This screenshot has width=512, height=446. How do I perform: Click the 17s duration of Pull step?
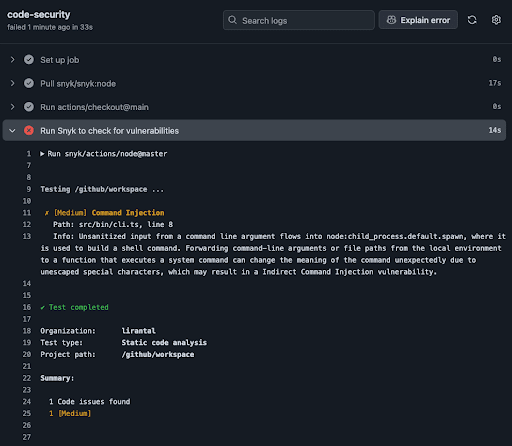pos(495,83)
